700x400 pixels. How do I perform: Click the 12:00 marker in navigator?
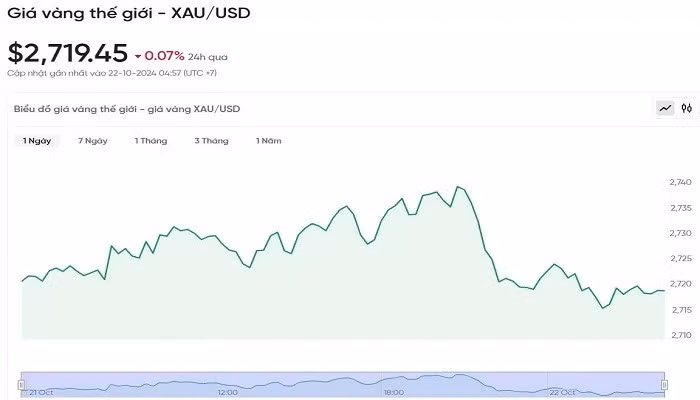point(227,392)
